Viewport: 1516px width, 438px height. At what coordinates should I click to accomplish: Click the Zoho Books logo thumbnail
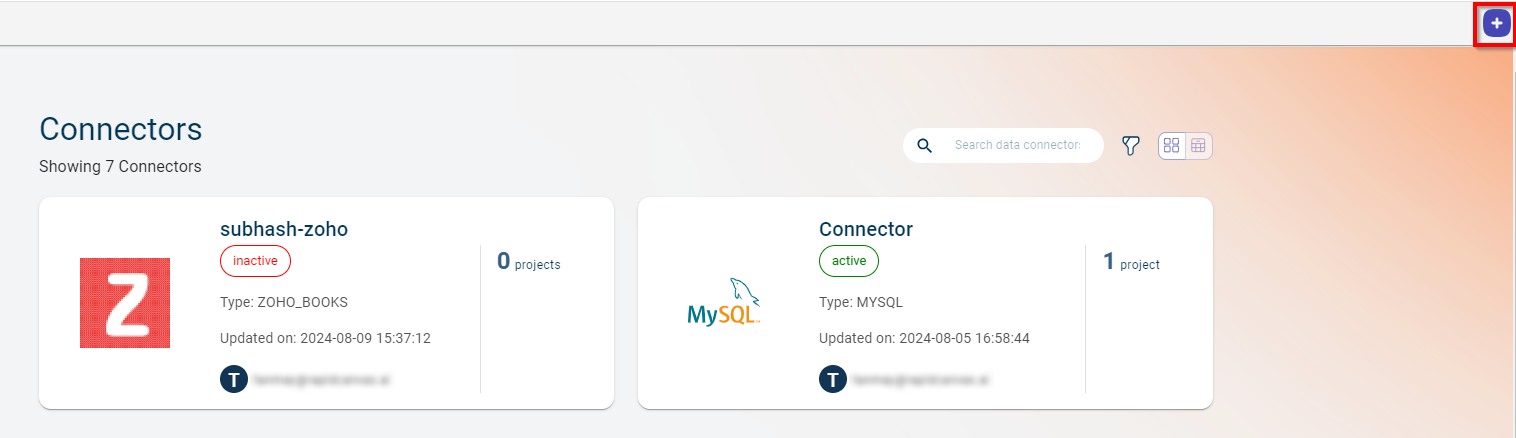[x=125, y=303]
